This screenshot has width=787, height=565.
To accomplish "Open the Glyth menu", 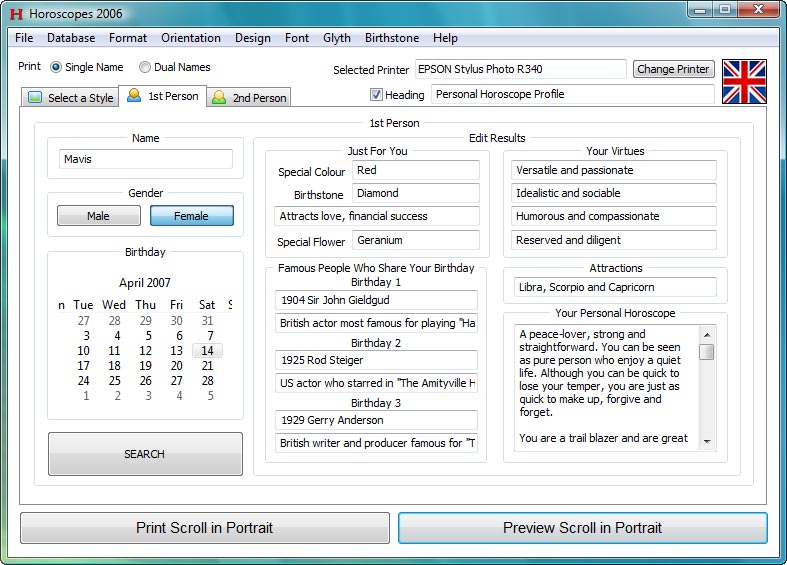I will coord(337,38).
